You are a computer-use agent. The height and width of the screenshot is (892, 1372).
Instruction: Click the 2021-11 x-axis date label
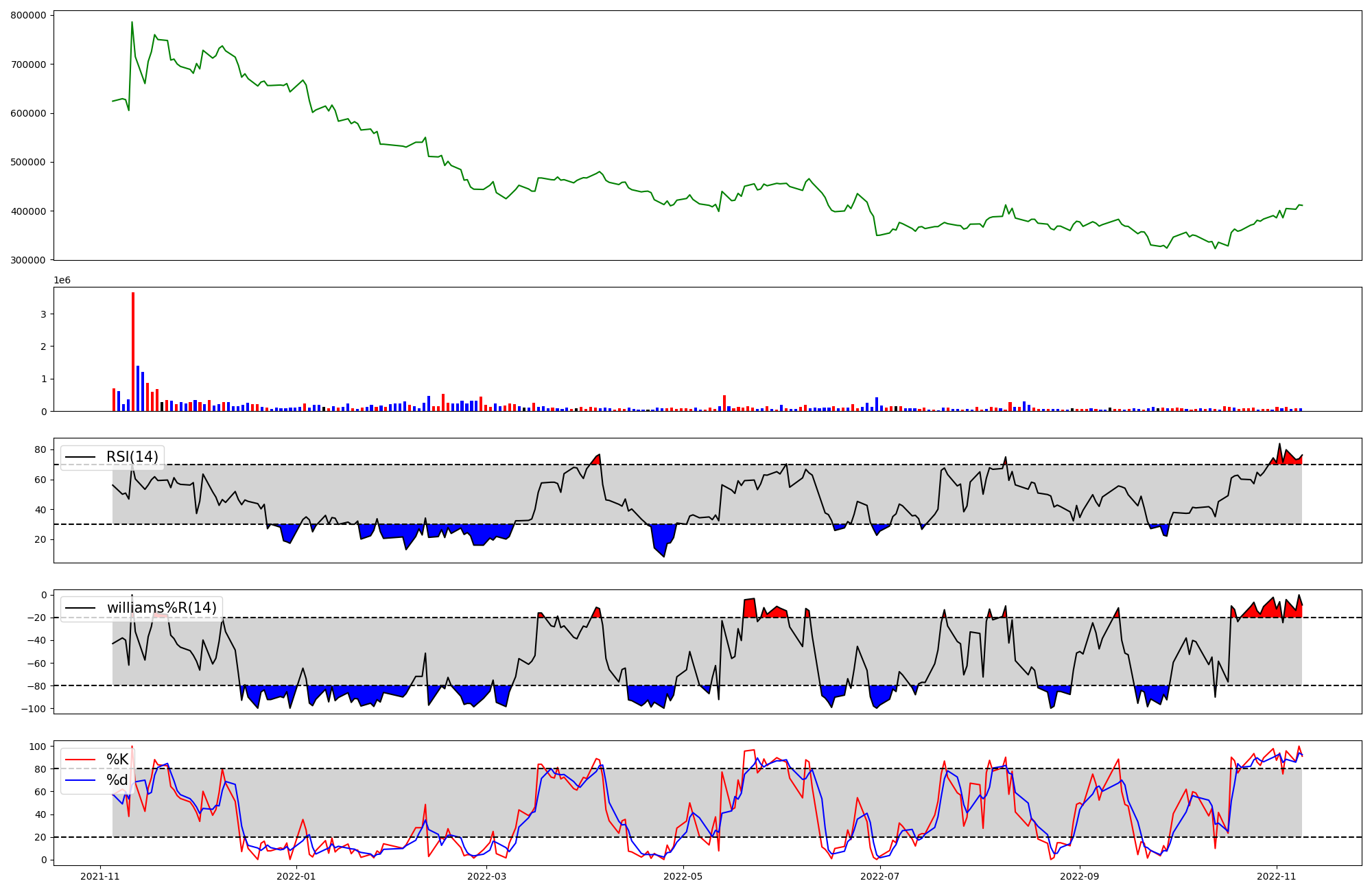pos(100,876)
